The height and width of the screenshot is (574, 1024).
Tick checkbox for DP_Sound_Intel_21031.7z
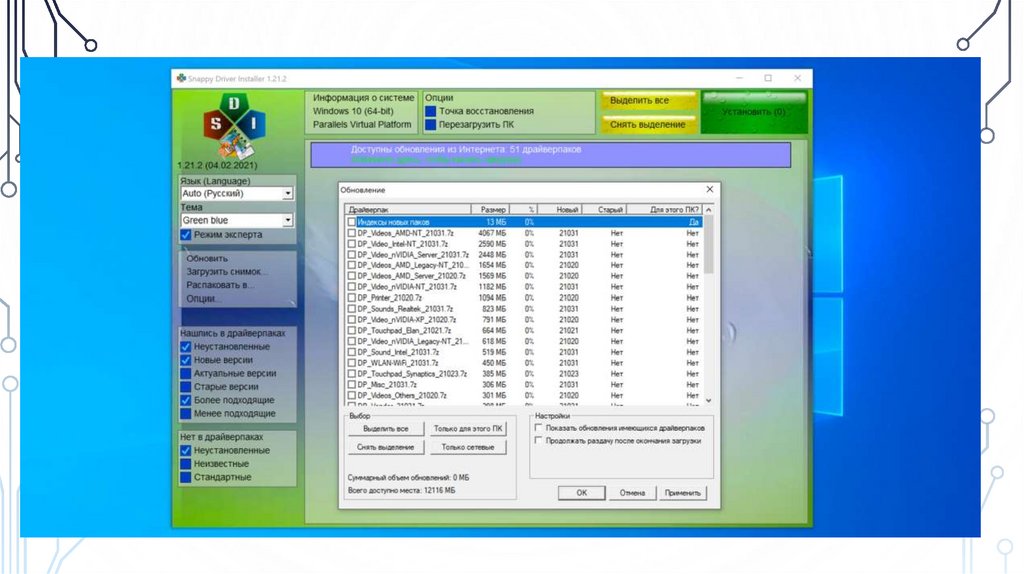pyautogui.click(x=351, y=352)
